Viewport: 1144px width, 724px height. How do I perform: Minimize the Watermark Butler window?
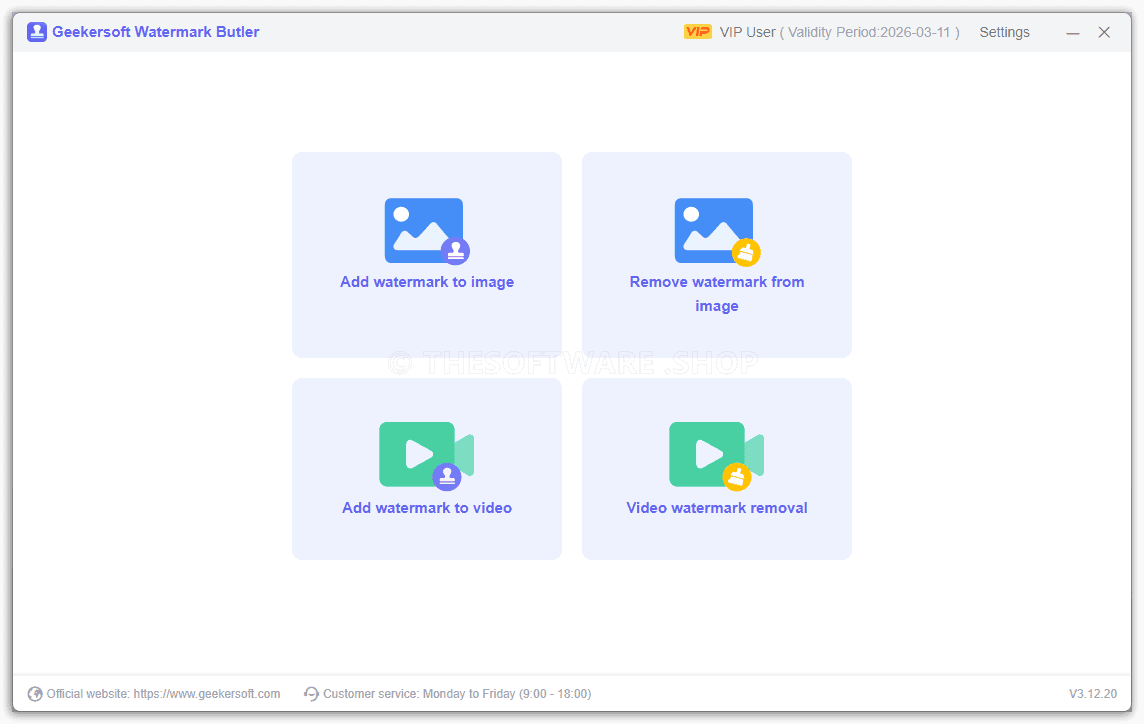coord(1072,33)
